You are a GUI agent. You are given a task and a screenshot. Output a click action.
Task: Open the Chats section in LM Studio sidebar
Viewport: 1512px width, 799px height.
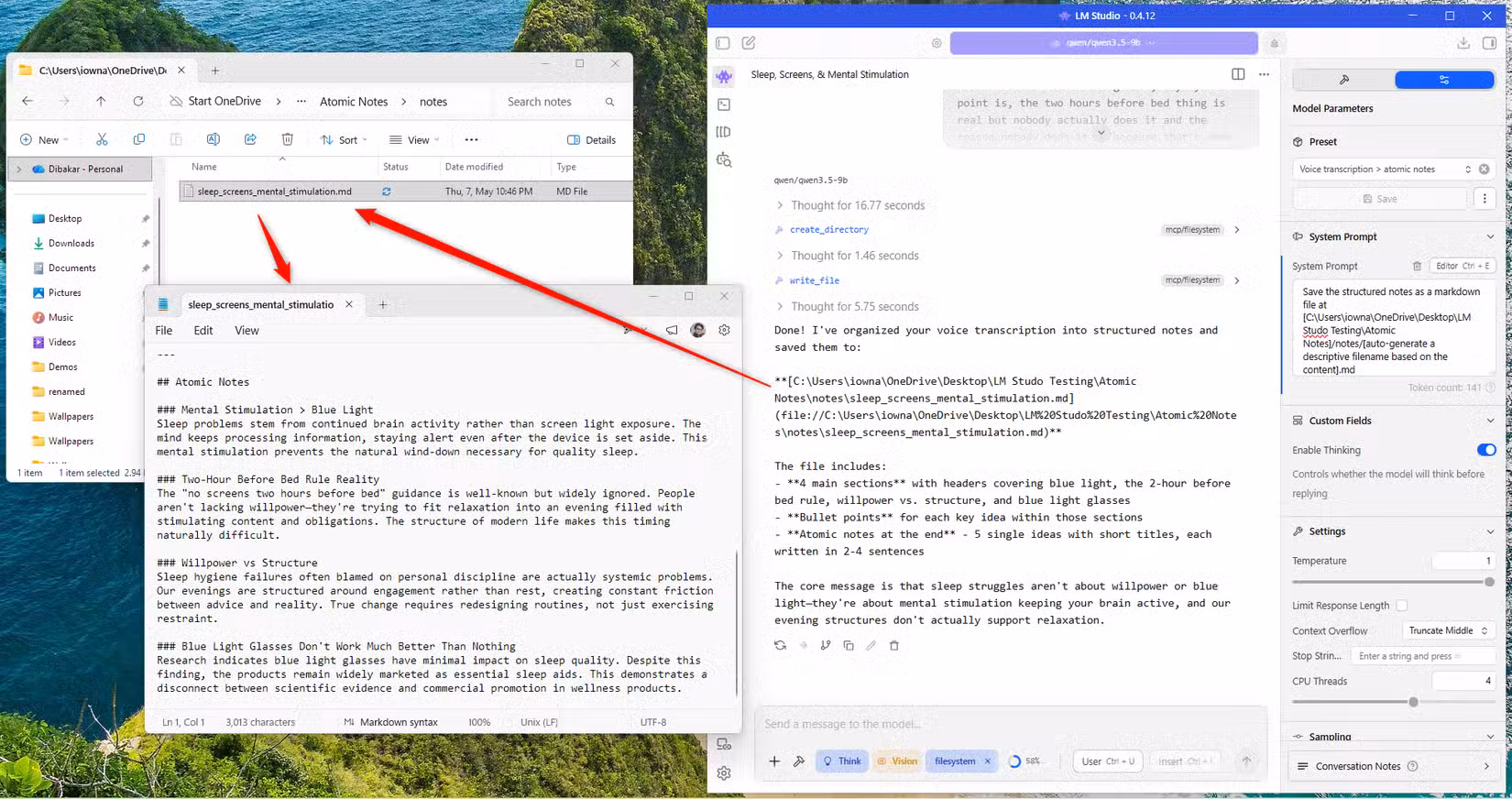point(724,77)
